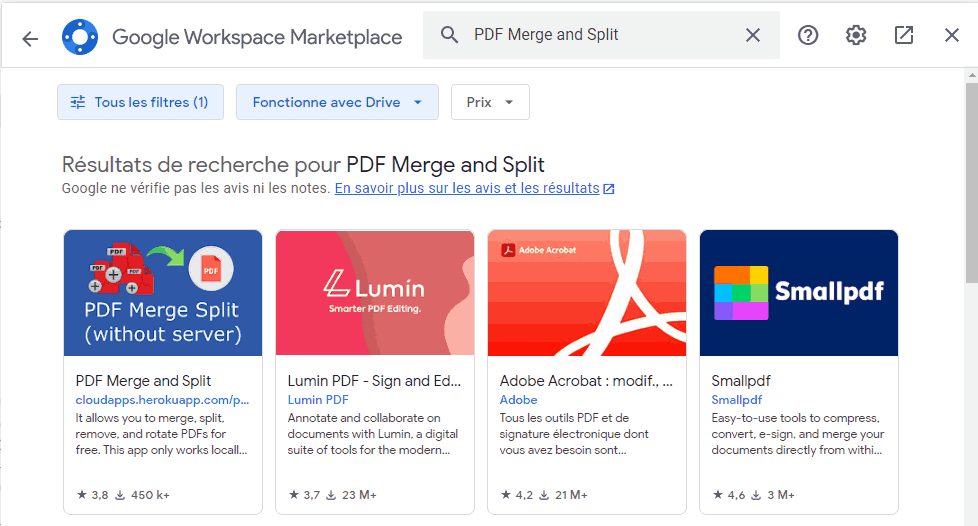Select the Smallpdf card title
The image size is (978, 526).
741,381
